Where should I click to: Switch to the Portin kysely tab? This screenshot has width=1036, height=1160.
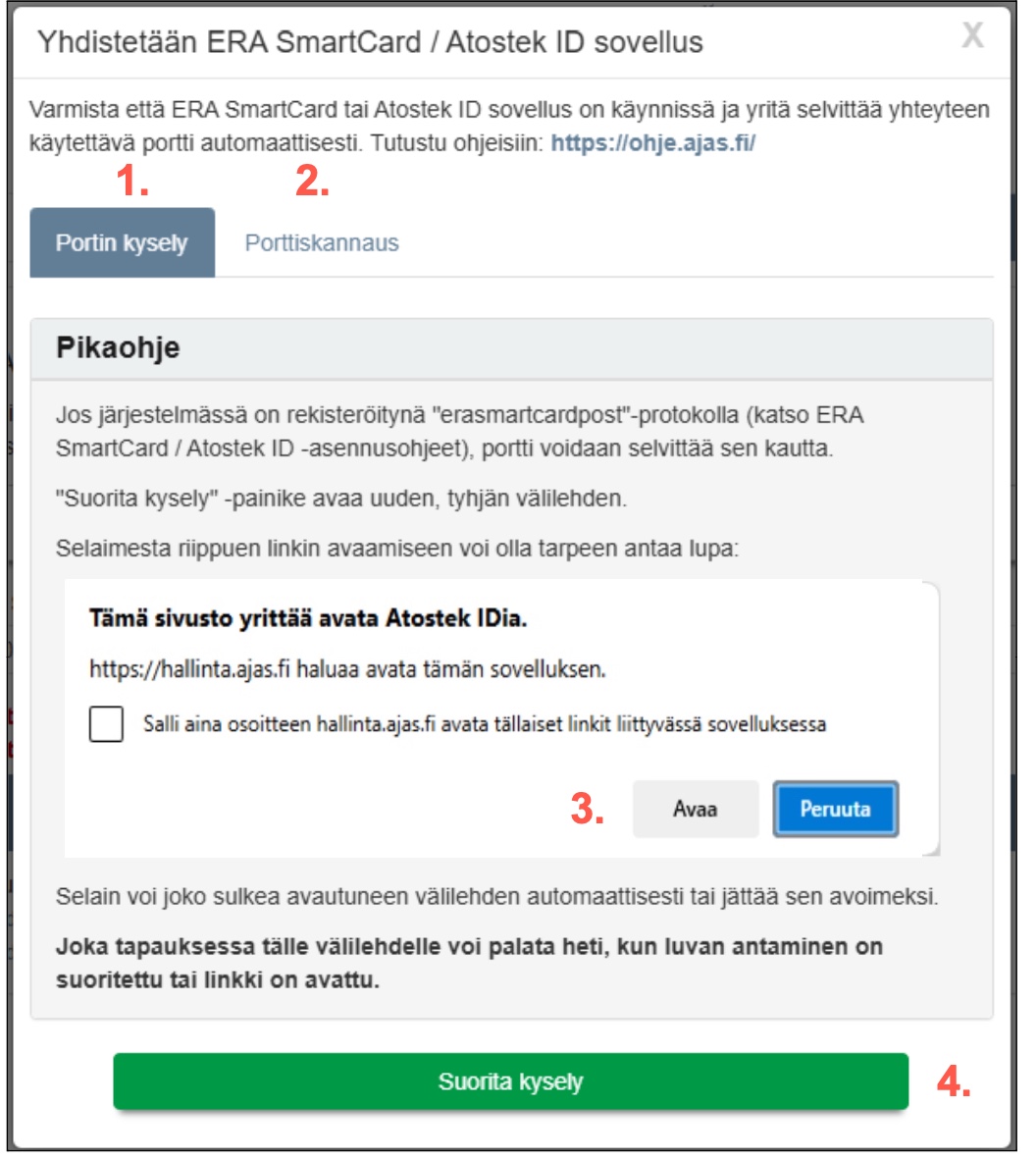point(122,243)
